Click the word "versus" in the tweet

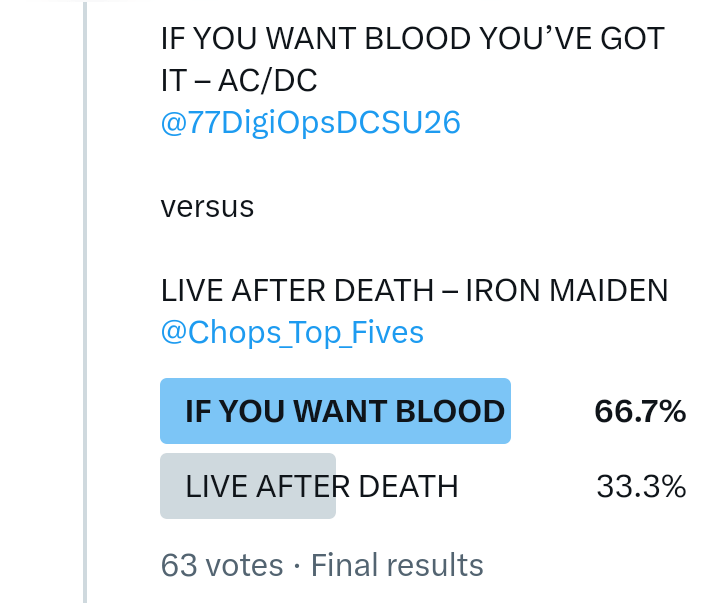coord(207,207)
